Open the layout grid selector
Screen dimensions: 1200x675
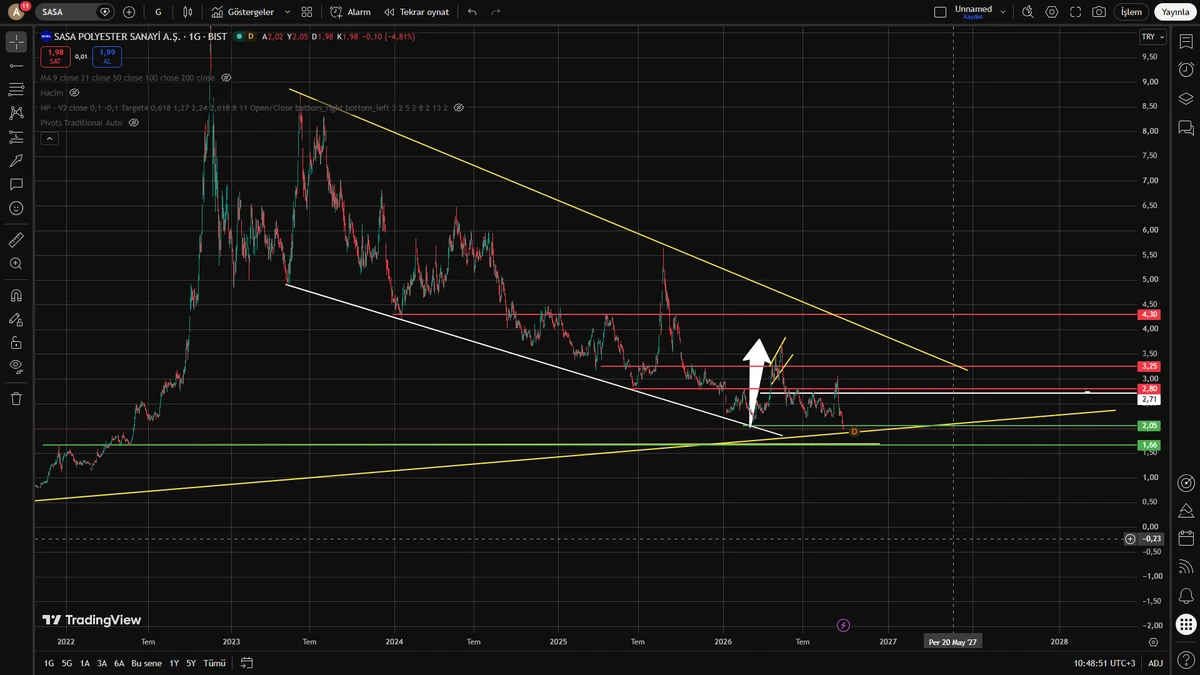tap(307, 12)
